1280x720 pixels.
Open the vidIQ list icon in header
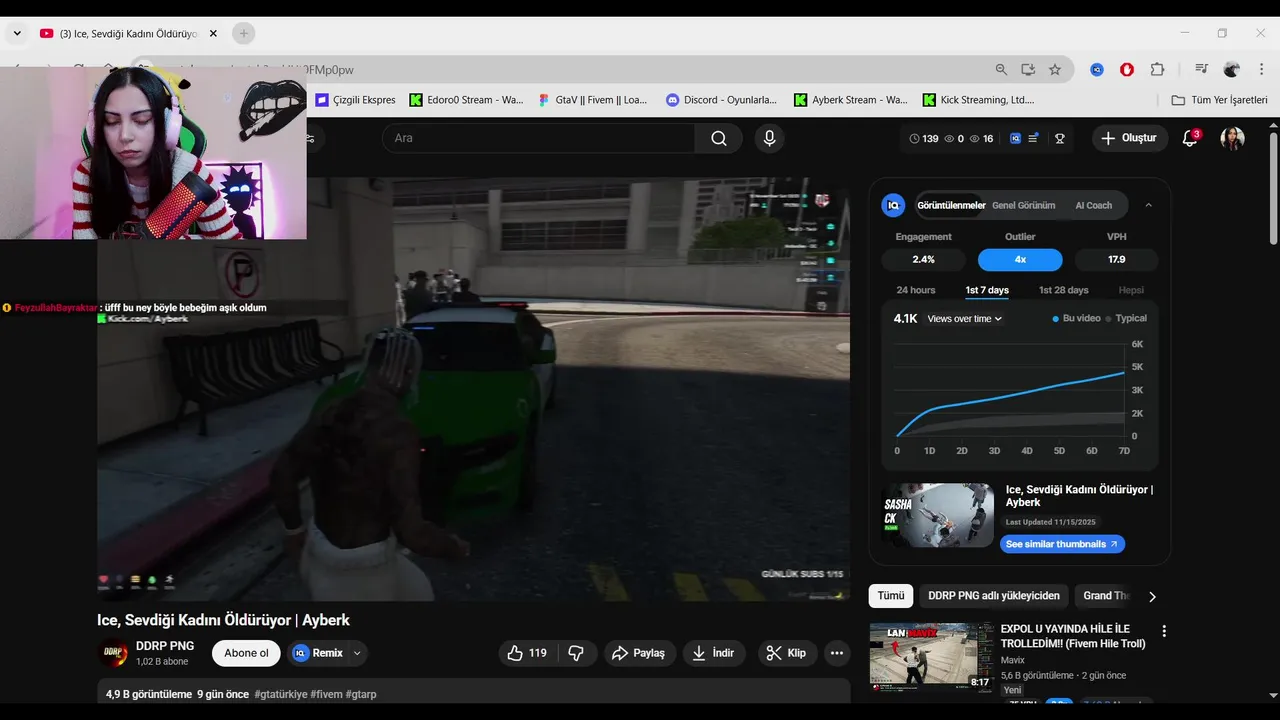[x=1033, y=139]
